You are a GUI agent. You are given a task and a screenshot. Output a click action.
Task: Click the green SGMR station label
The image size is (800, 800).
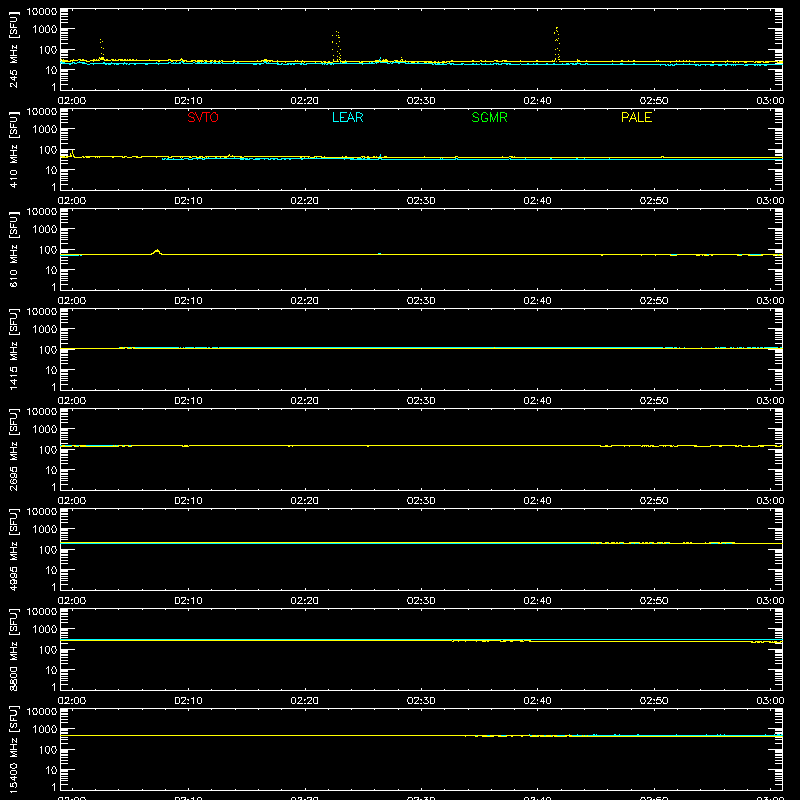point(489,117)
